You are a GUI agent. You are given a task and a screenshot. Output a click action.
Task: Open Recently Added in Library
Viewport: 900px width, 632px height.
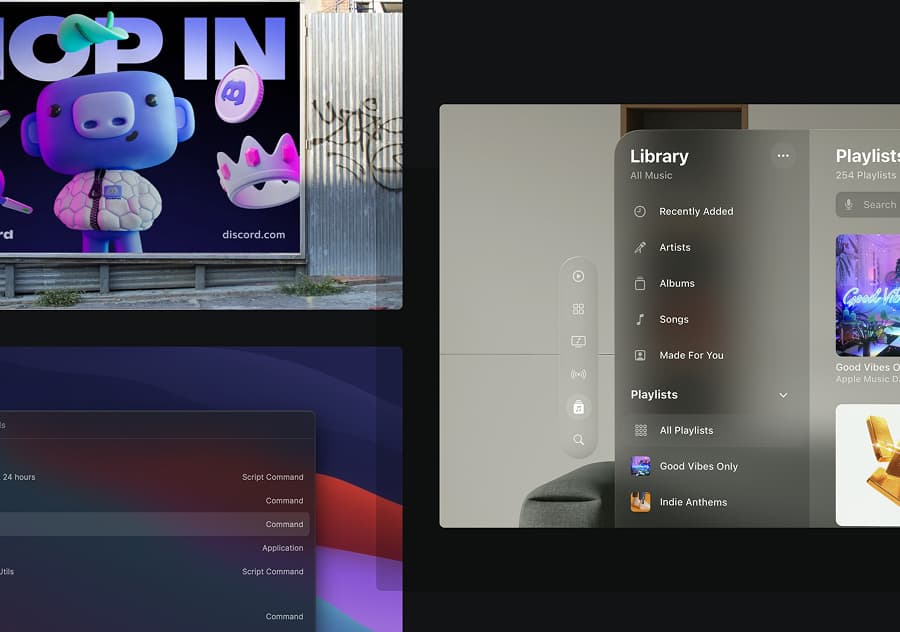click(710, 212)
